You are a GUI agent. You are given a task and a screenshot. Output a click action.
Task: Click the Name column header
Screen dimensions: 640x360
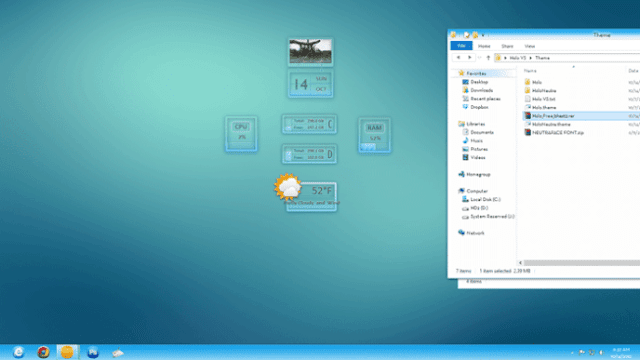click(530, 71)
